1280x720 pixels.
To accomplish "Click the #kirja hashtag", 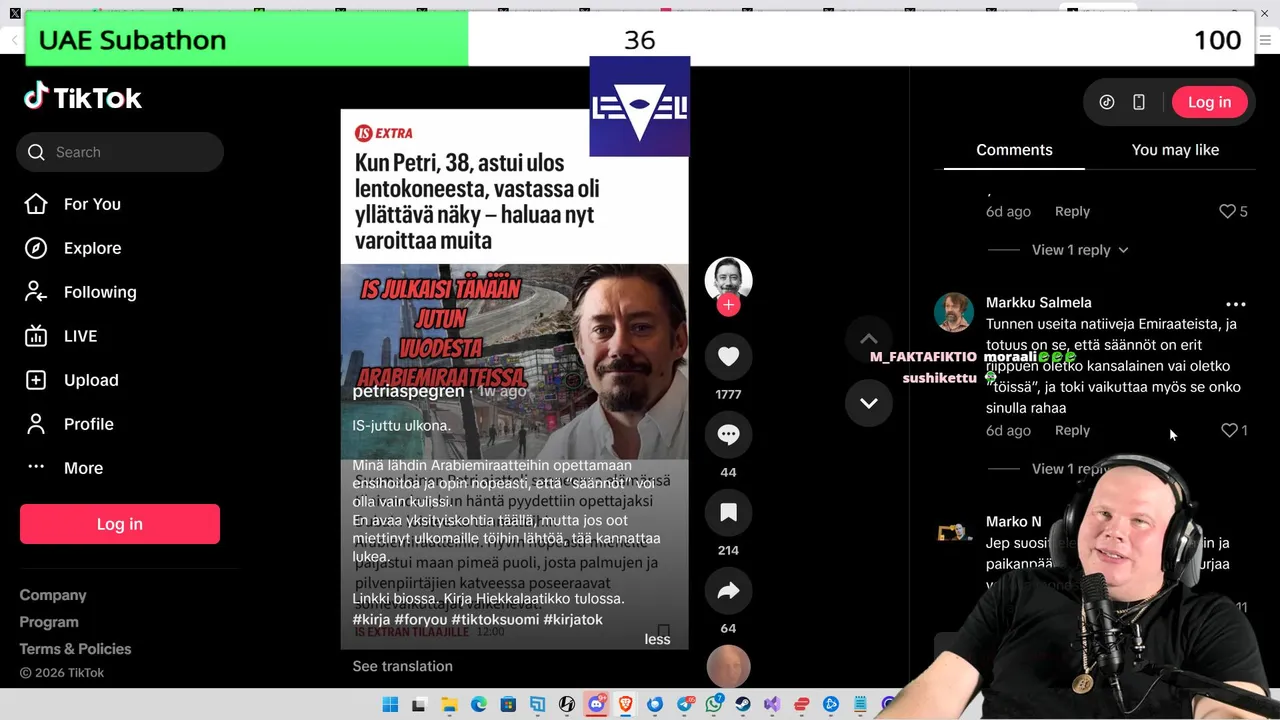I will [x=371, y=620].
